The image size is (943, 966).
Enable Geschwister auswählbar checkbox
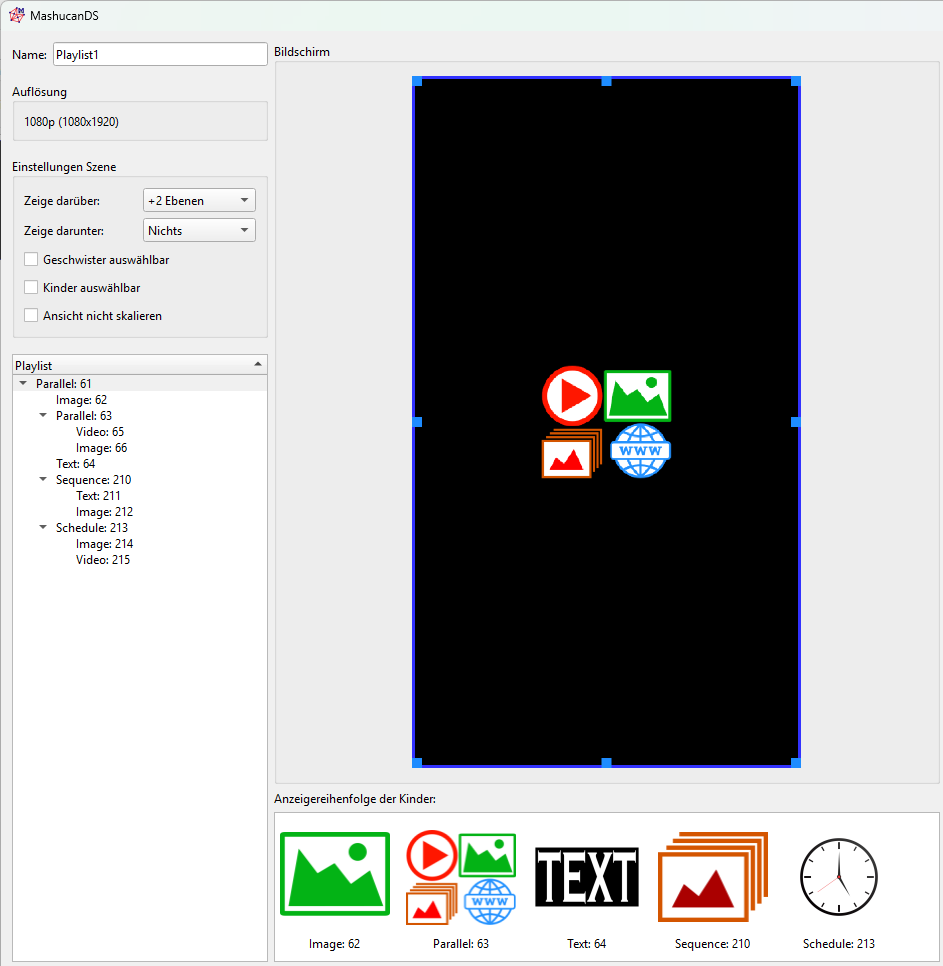(31, 260)
